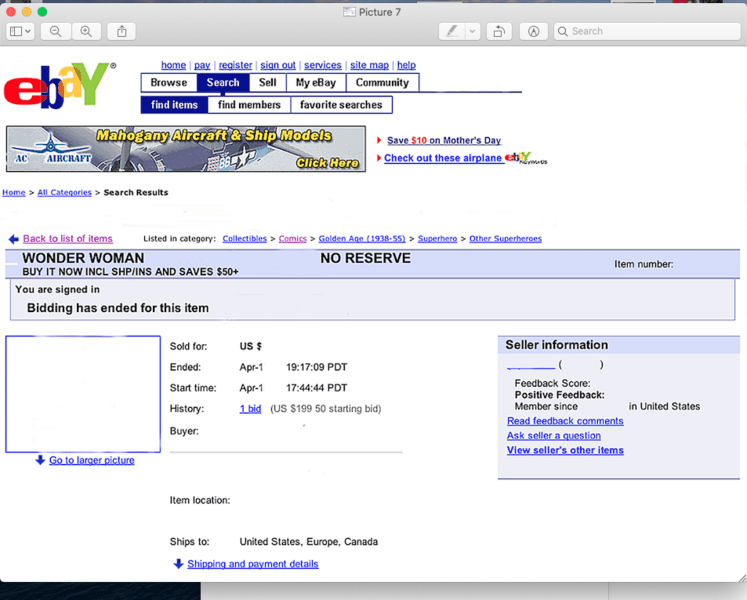Rotate the image with the rotate icon
The height and width of the screenshot is (600, 747).
pos(499,31)
